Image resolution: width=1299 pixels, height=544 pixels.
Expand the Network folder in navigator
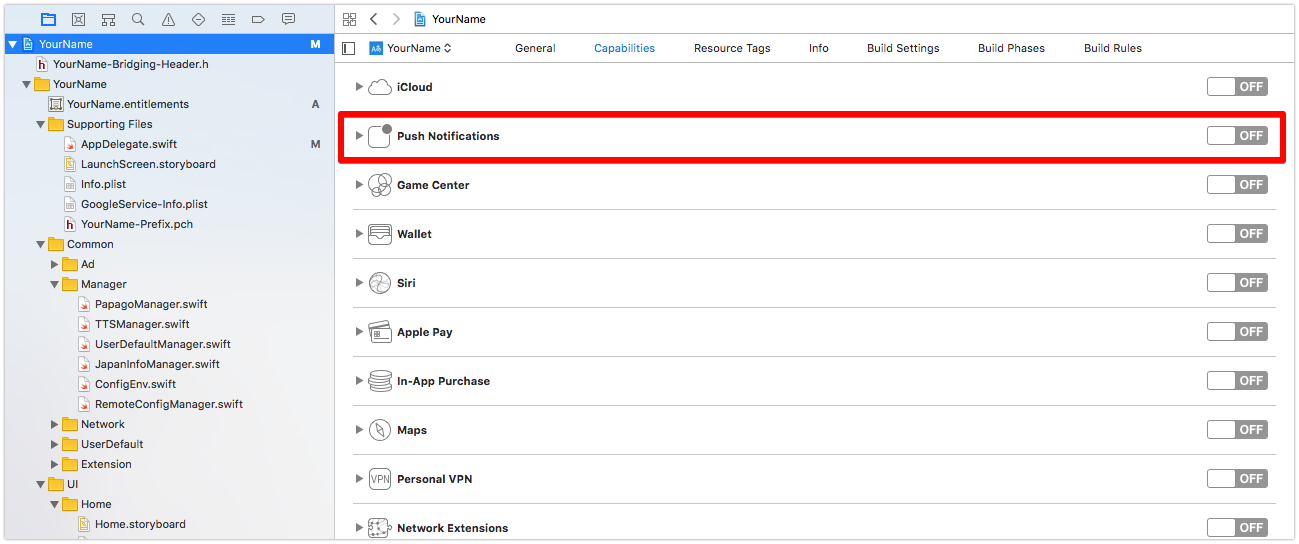tap(55, 424)
